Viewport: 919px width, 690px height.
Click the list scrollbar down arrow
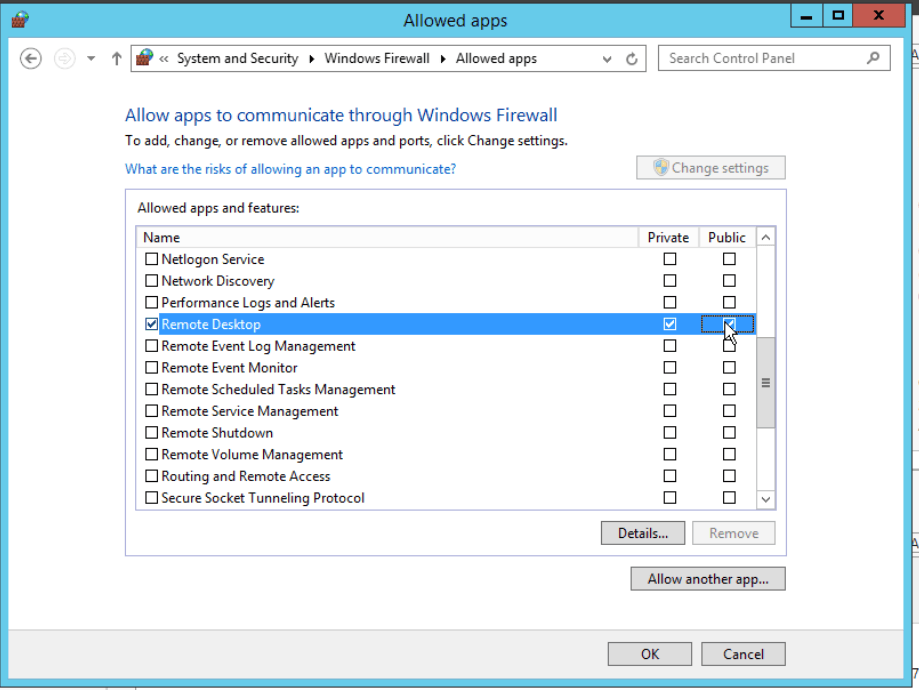[766, 498]
